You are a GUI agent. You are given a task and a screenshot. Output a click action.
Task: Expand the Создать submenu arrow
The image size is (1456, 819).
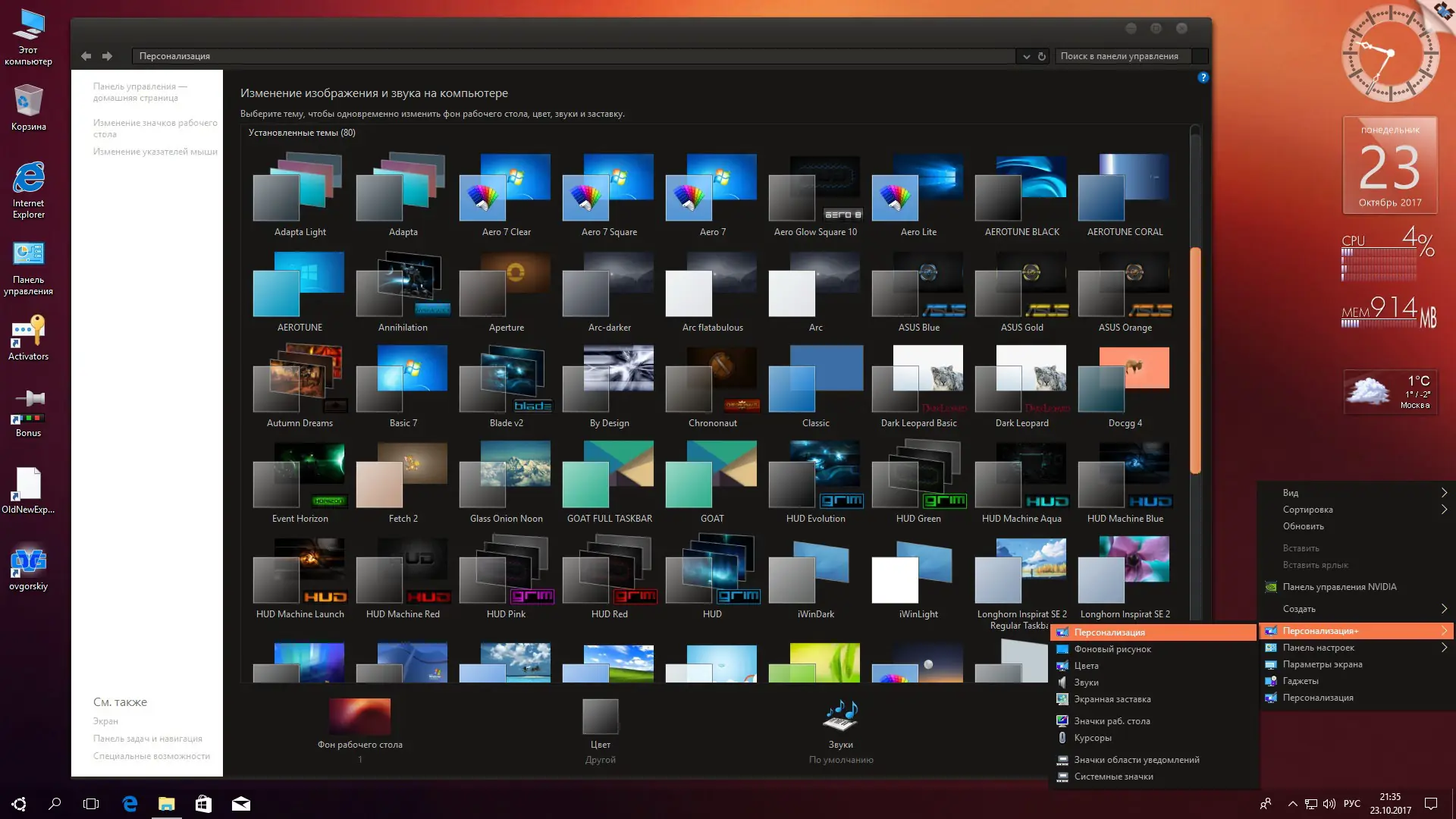pos(1444,609)
